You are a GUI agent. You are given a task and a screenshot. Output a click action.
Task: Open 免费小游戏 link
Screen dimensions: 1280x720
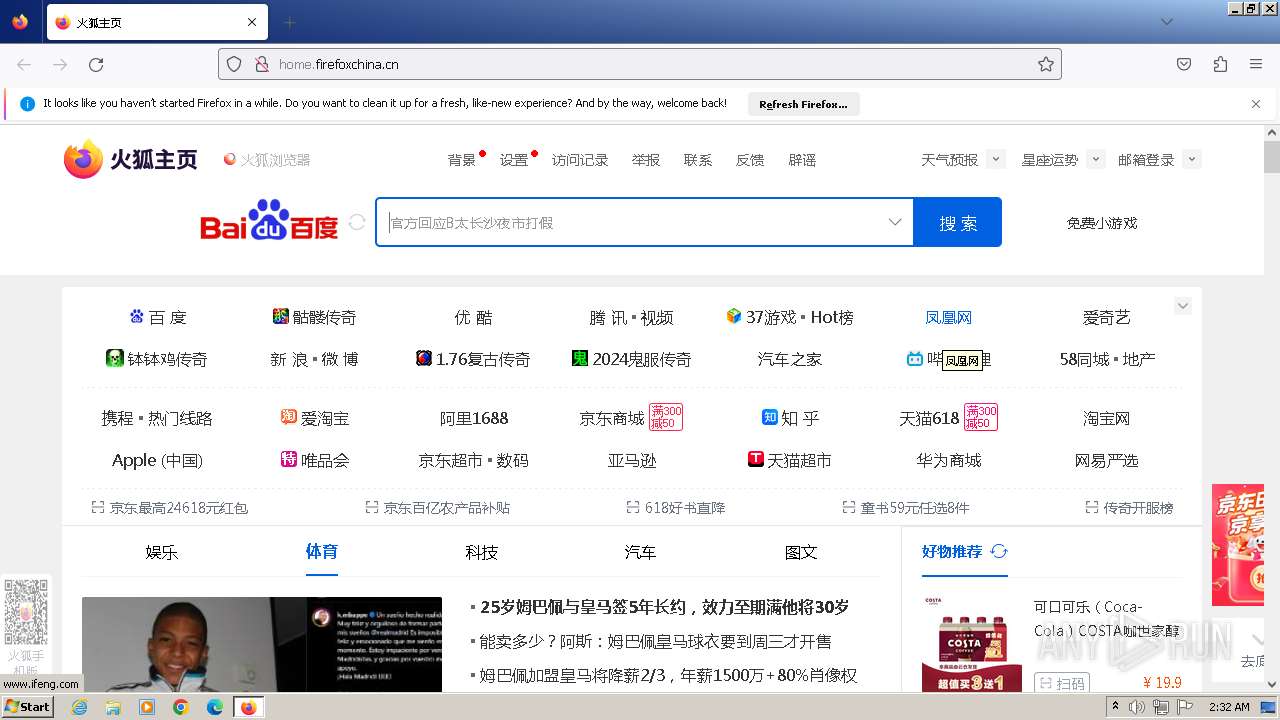(1102, 223)
